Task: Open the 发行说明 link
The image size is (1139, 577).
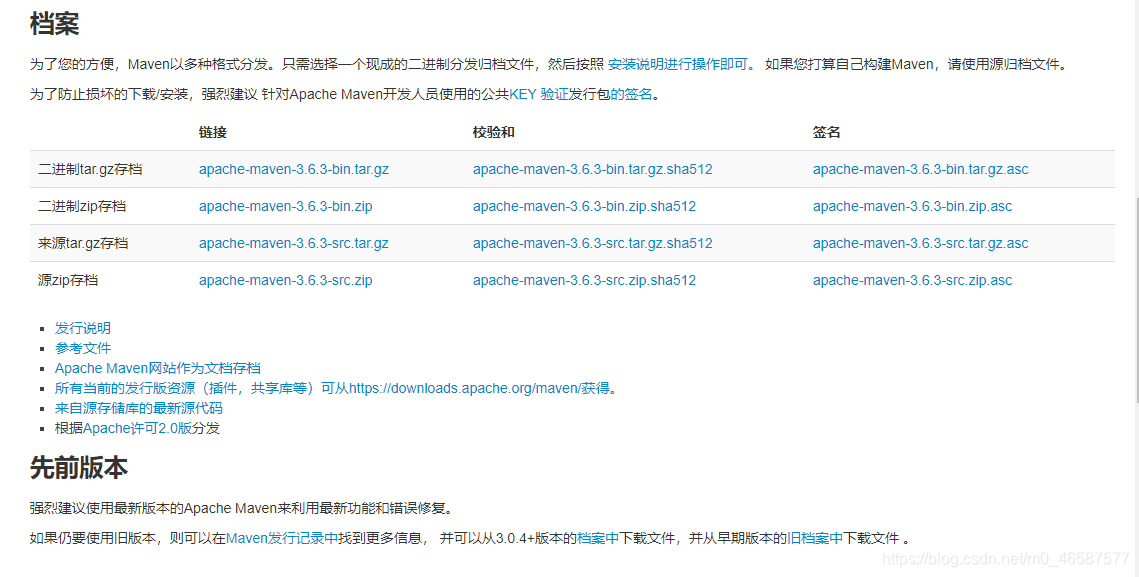Action: (x=83, y=328)
